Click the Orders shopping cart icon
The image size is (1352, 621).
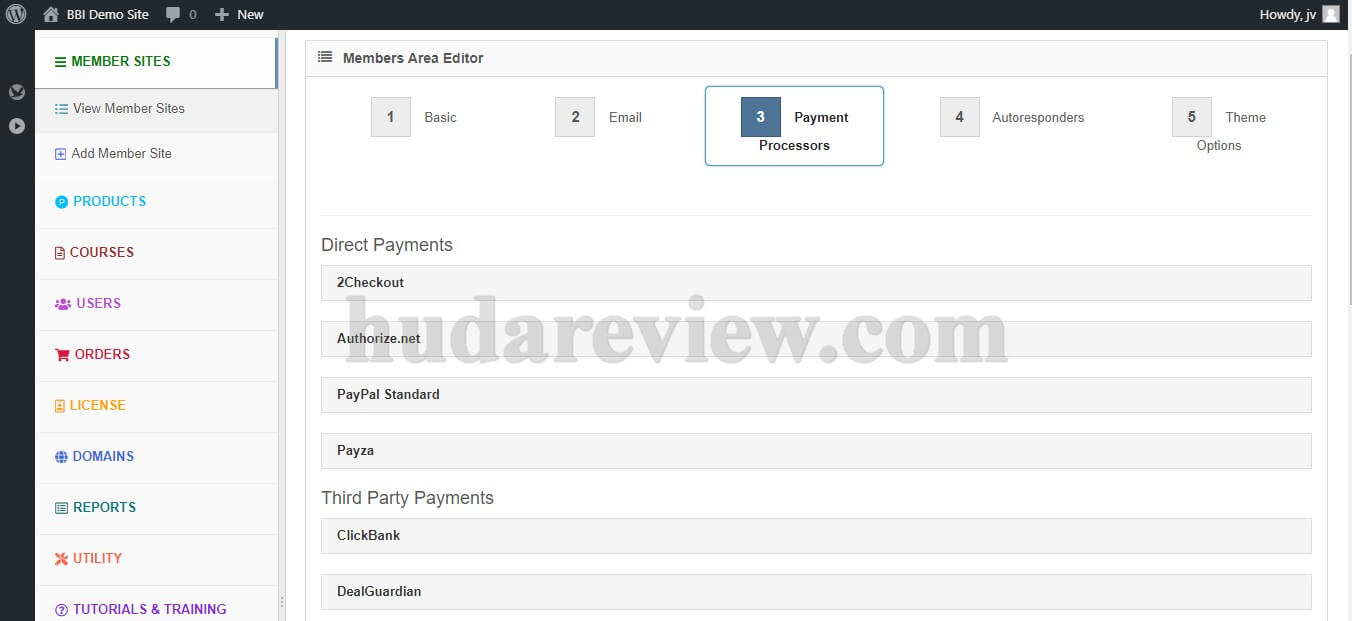click(x=61, y=354)
